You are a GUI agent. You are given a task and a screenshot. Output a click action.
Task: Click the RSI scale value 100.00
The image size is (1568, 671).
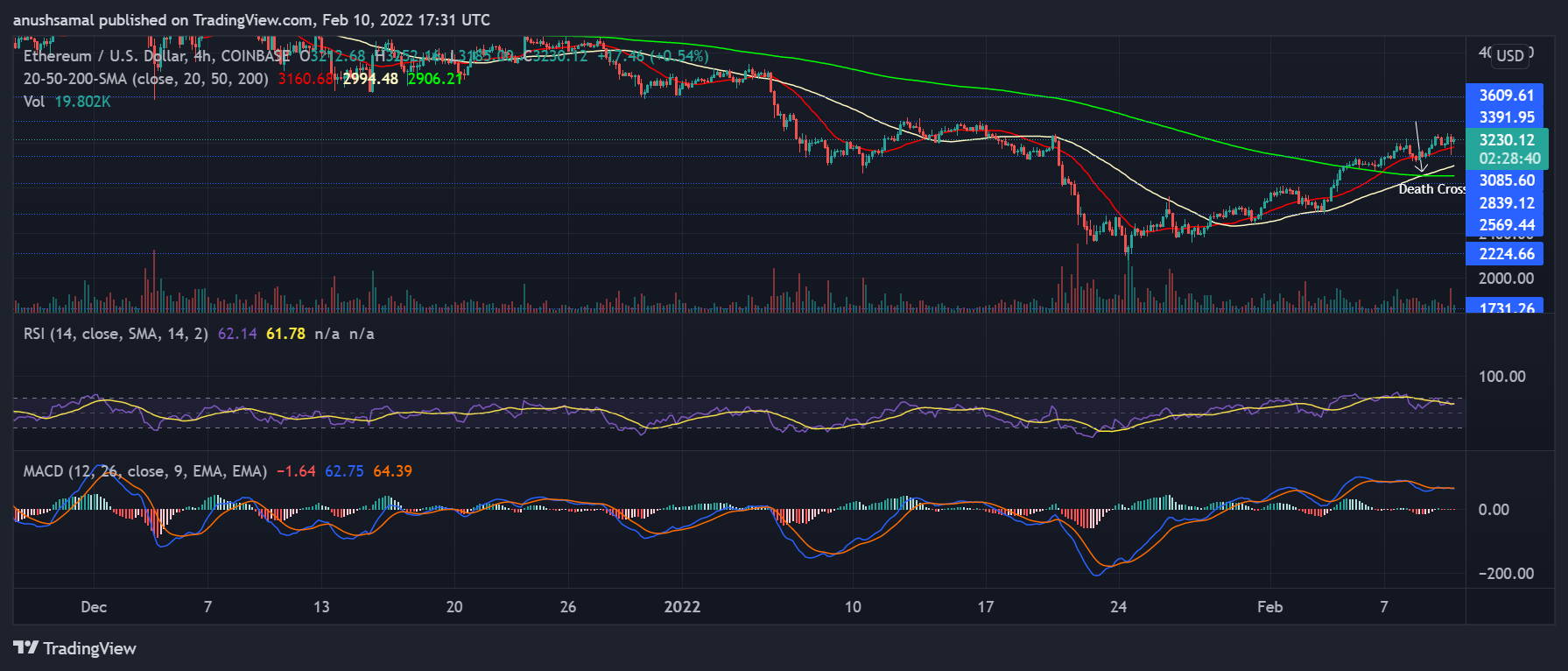[x=1502, y=377]
